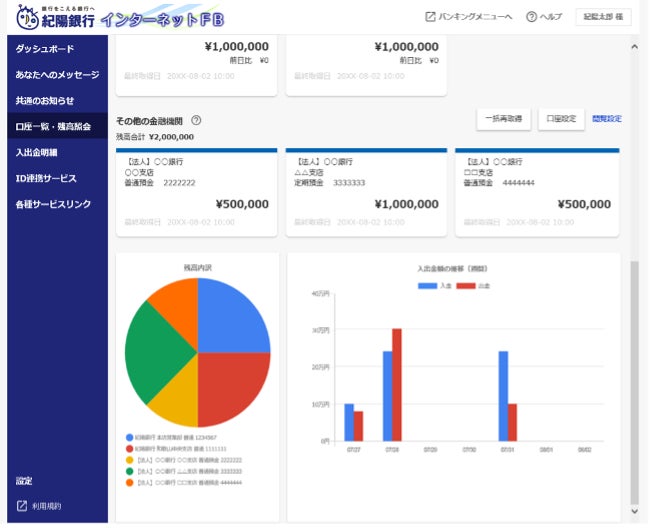Click the question mark icon beside ヘルプ
Image resolution: width=652 pixels, height=528 pixels.
(531, 17)
